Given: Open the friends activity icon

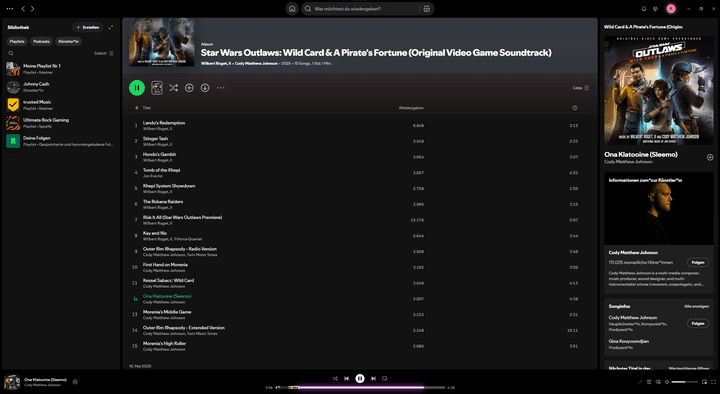Looking at the screenshot, I should (x=655, y=9).
